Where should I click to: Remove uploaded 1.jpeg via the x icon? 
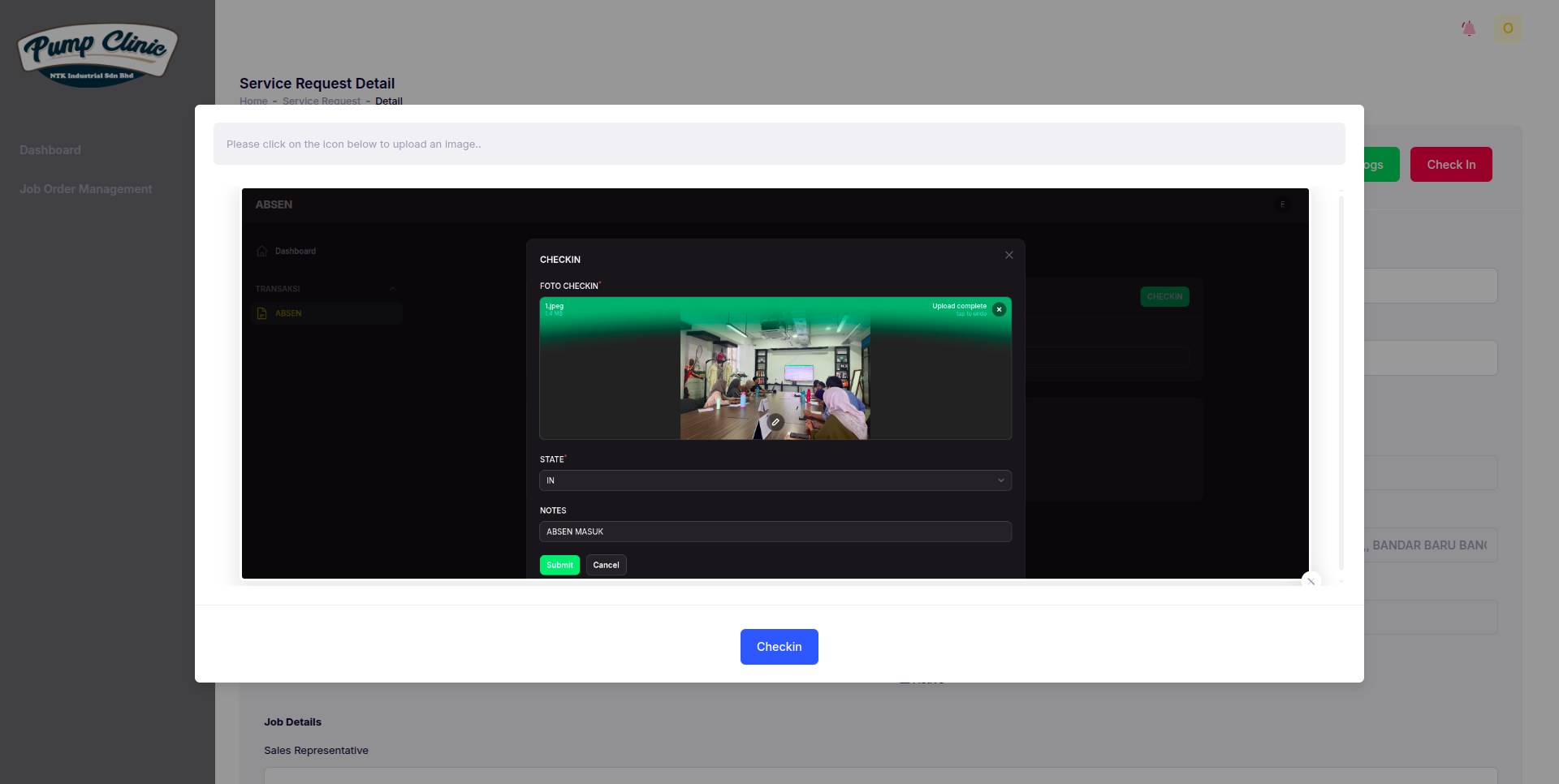point(998,309)
